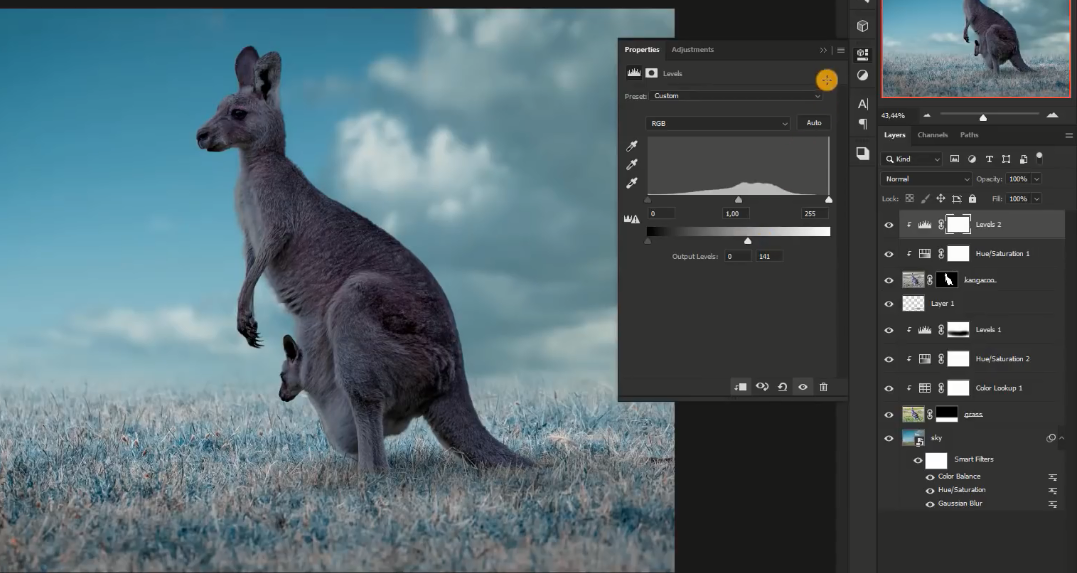
Task: Delete the adjustment layer with trash icon
Action: [x=823, y=387]
